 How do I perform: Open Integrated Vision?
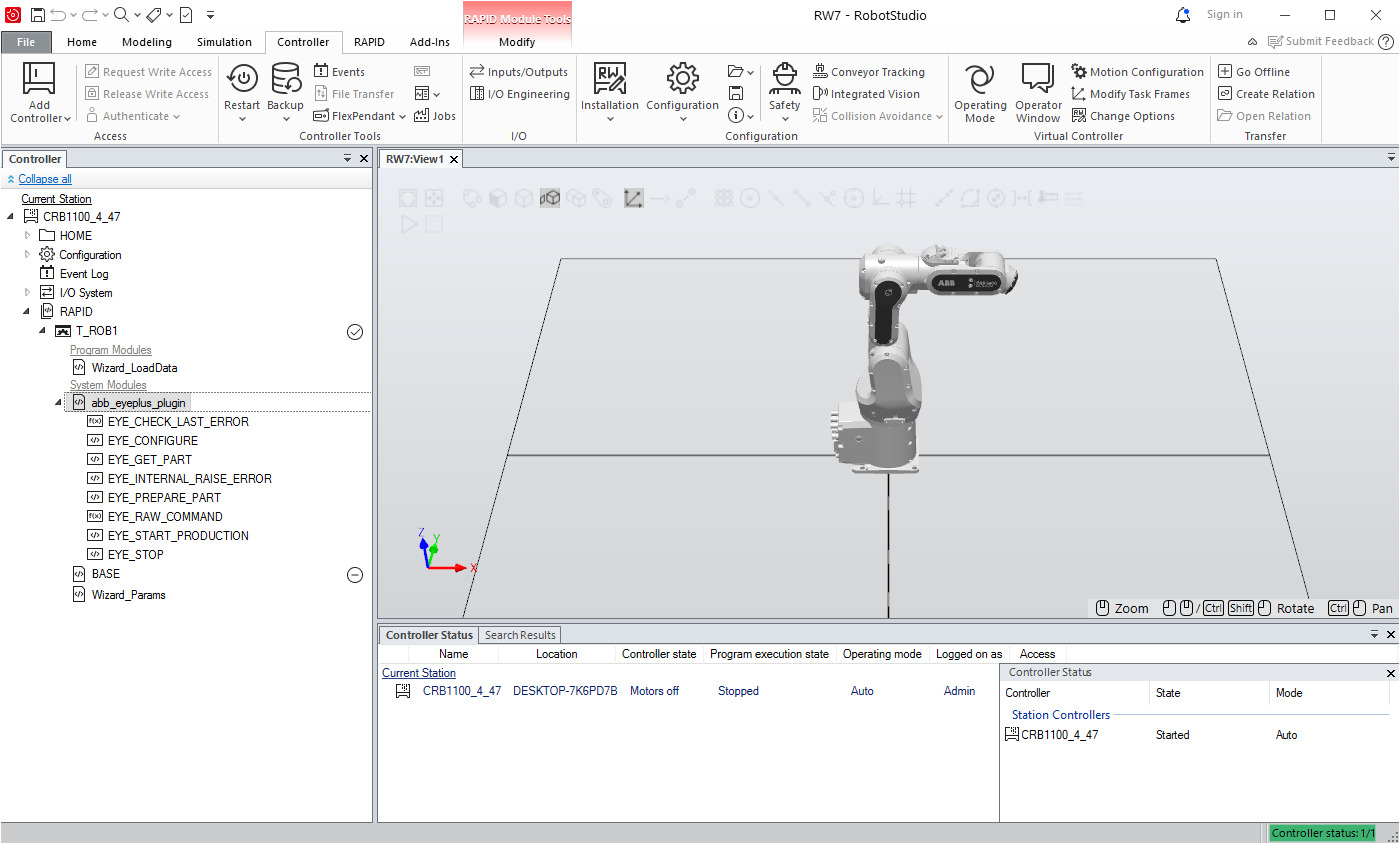(866, 94)
